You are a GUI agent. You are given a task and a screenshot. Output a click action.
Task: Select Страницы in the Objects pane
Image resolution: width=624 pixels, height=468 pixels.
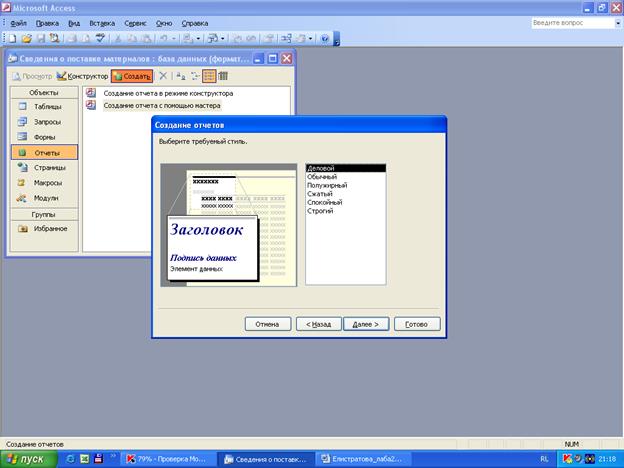pos(44,168)
